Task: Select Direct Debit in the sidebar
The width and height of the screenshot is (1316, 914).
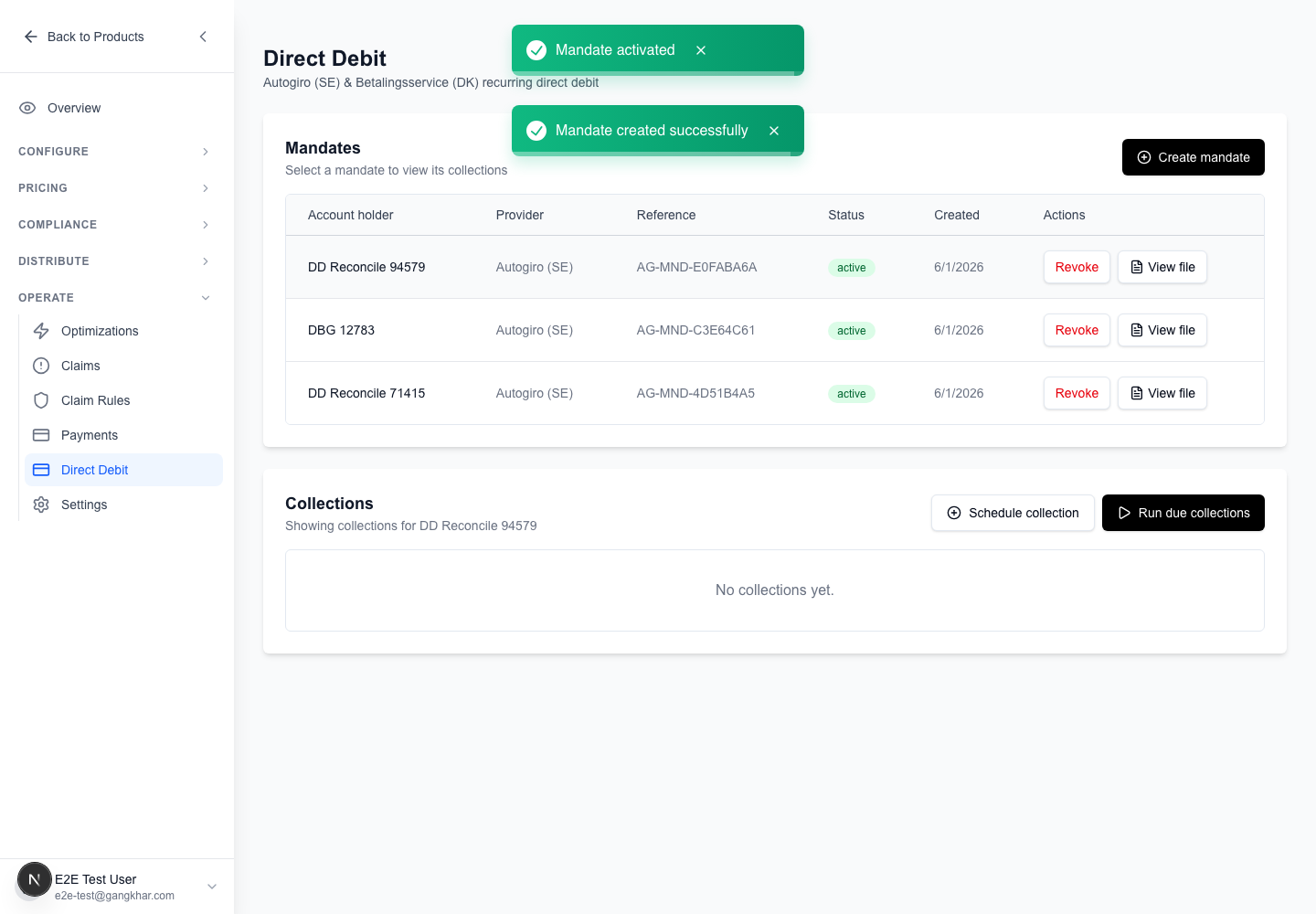Action: click(124, 470)
